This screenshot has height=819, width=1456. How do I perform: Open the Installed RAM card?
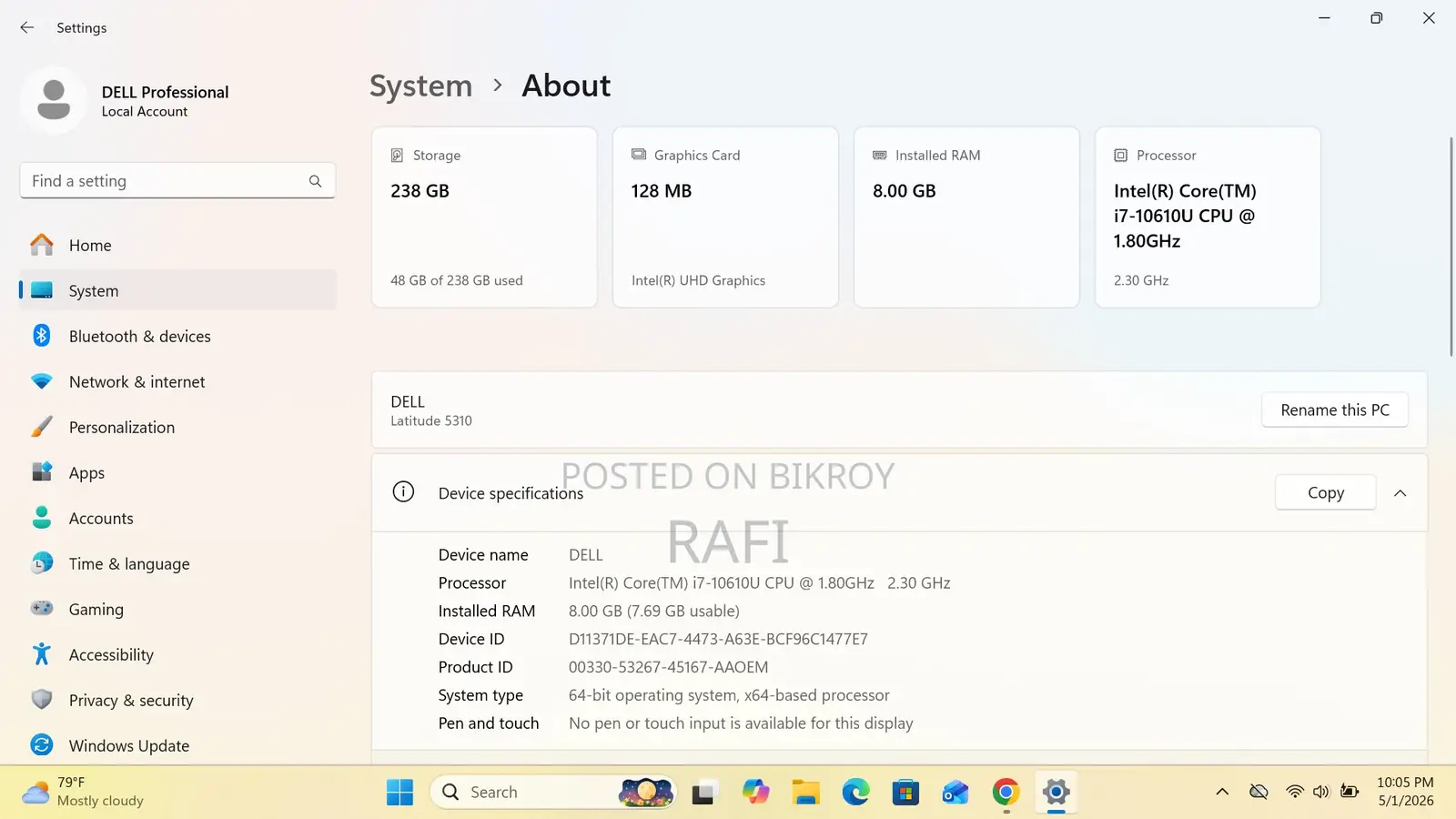[966, 217]
